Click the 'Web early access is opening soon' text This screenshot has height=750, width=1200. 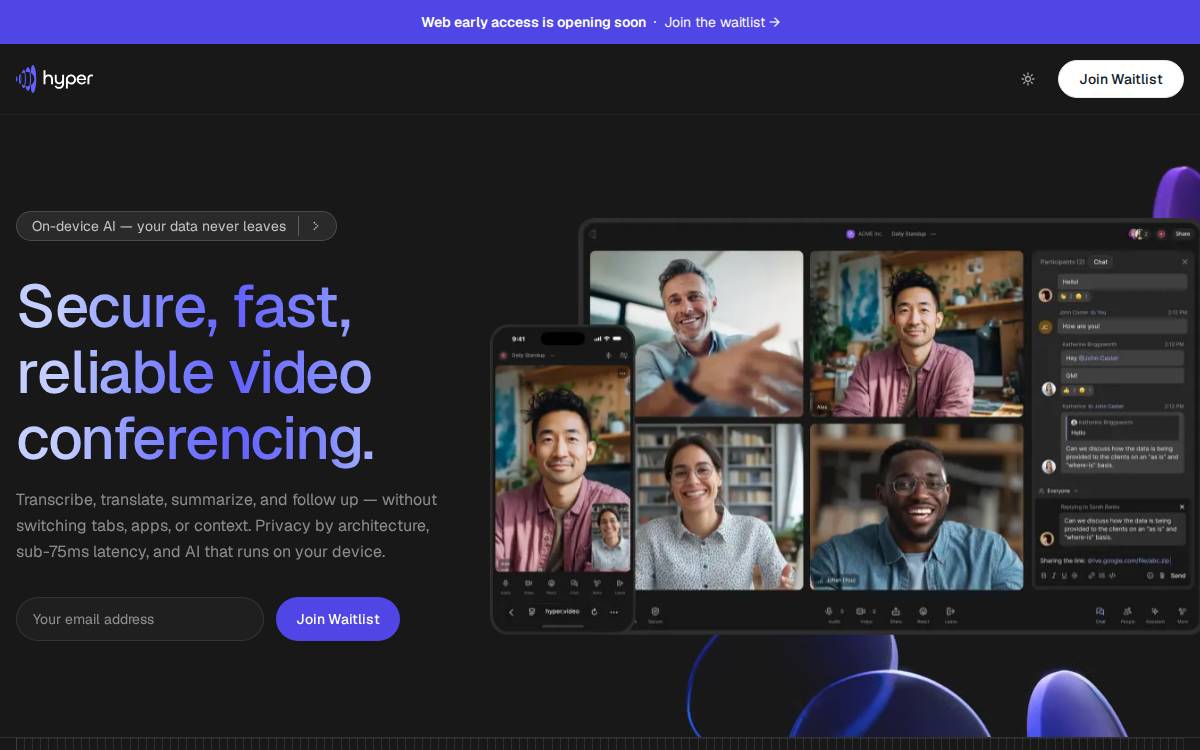(533, 22)
